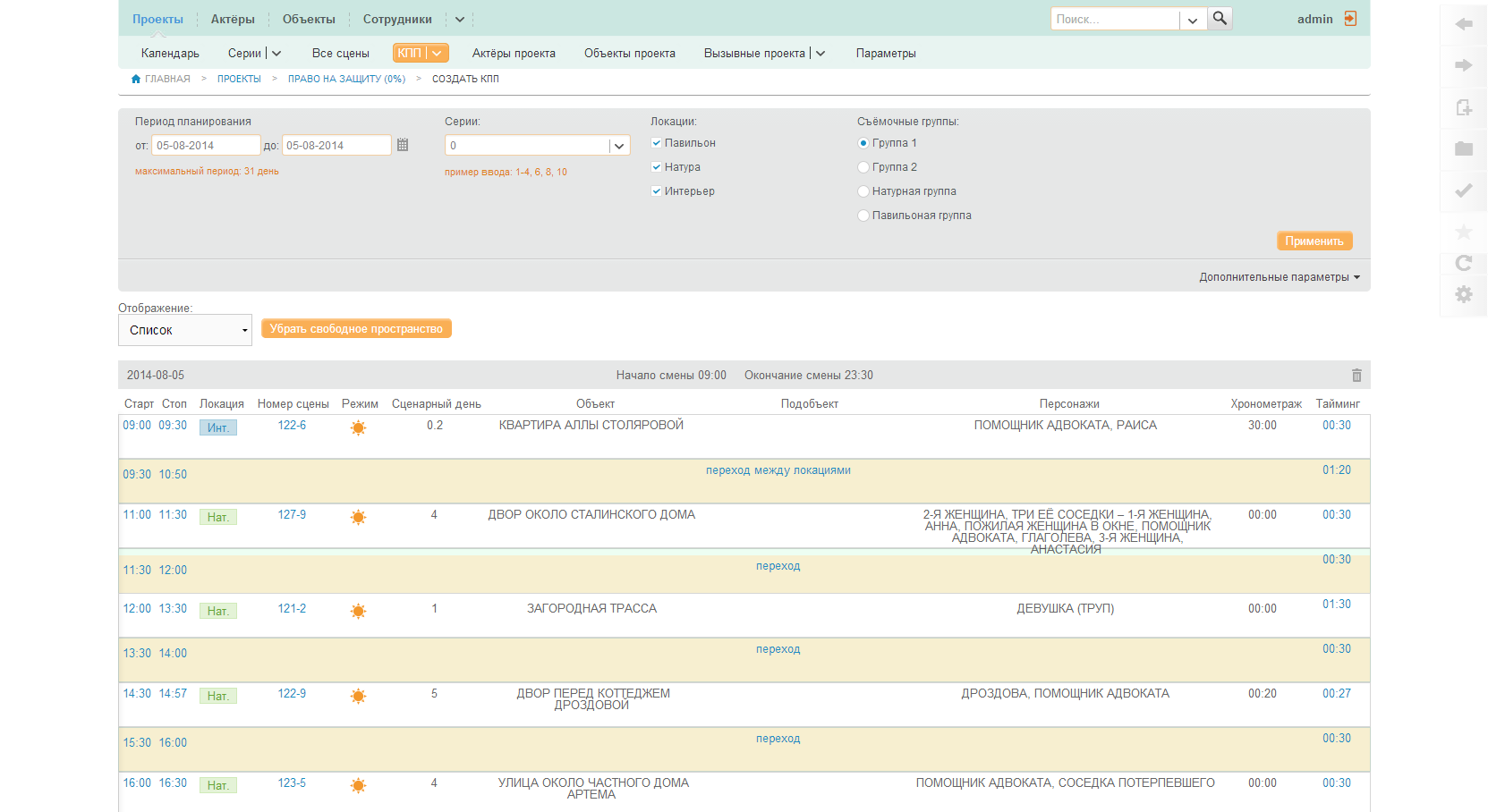The image size is (1488, 812).
Task: Click the star icon in right sidebar
Action: [x=1464, y=233]
